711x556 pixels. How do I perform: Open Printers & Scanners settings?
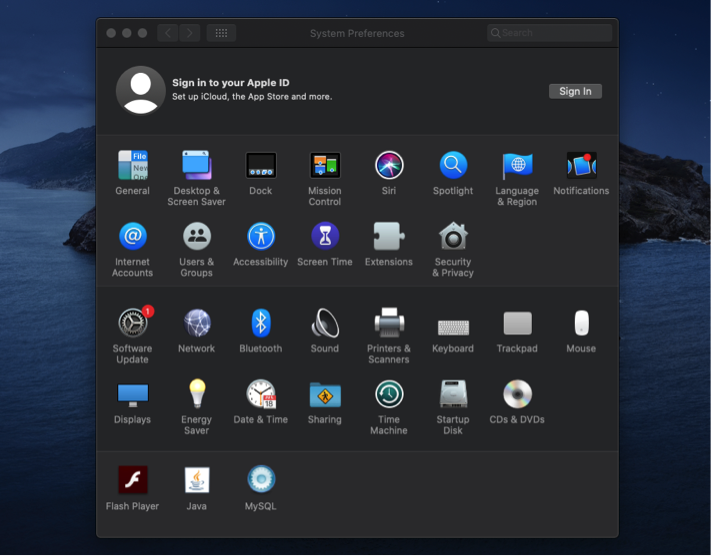pos(389,323)
